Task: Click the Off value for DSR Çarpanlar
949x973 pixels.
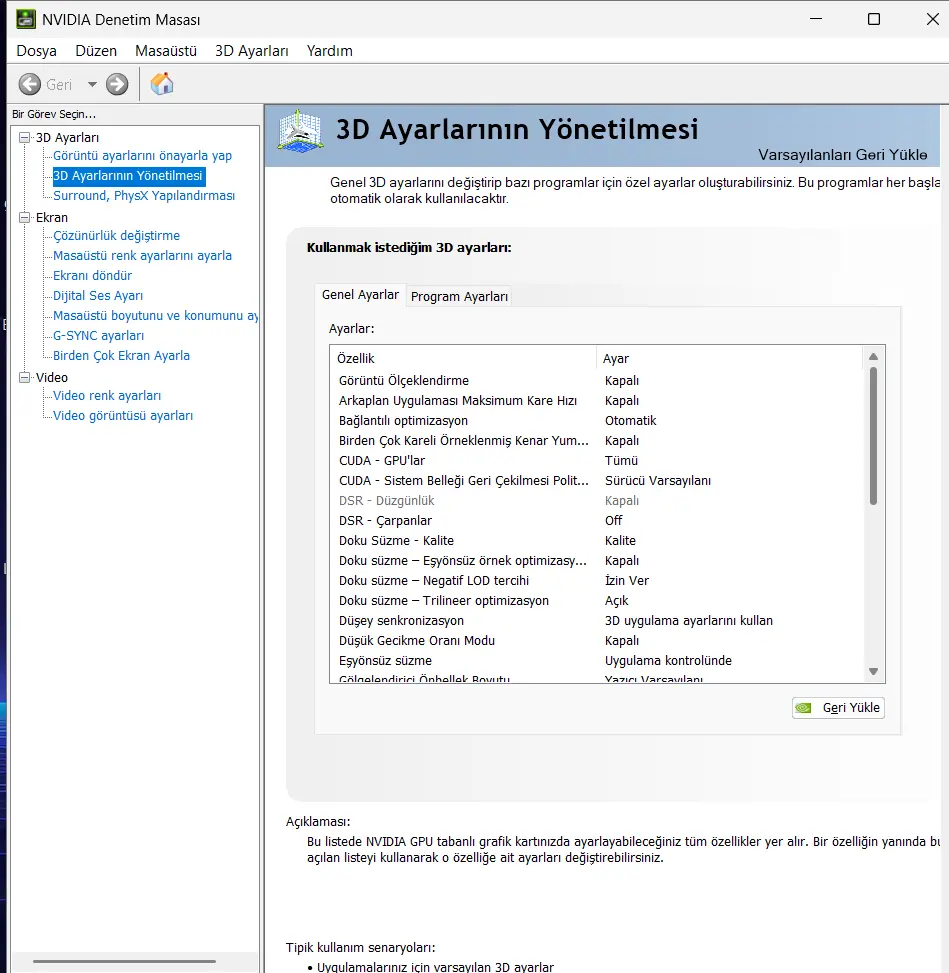Action: pyautogui.click(x=613, y=521)
